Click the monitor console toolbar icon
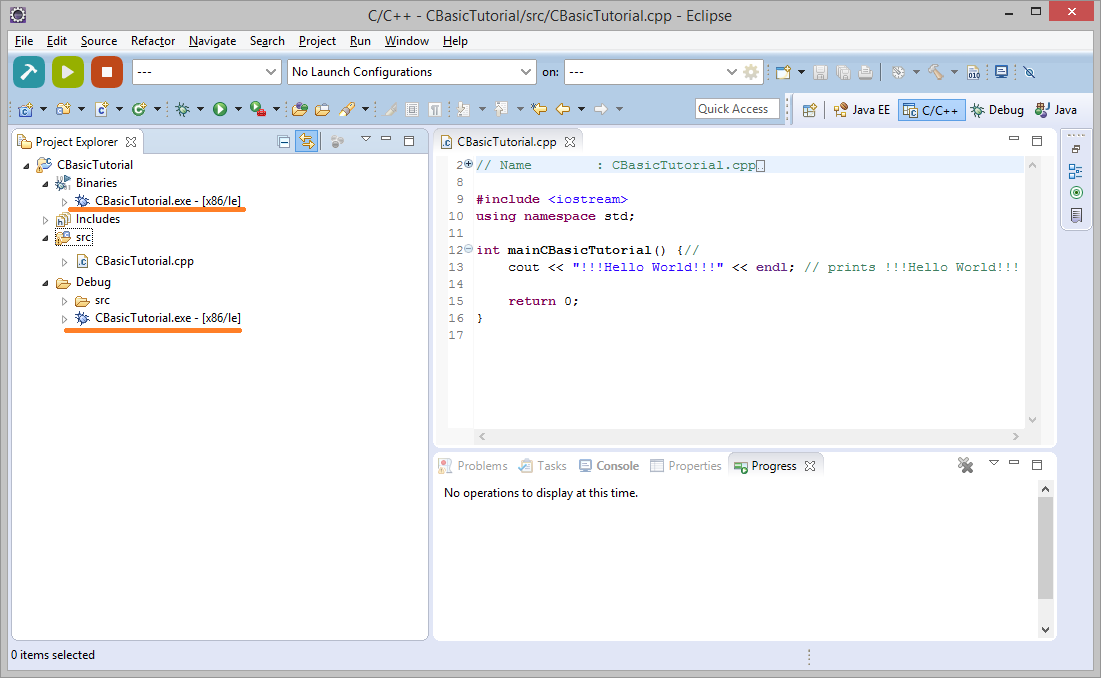Screen dimensions: 1101x678 [1002, 72]
